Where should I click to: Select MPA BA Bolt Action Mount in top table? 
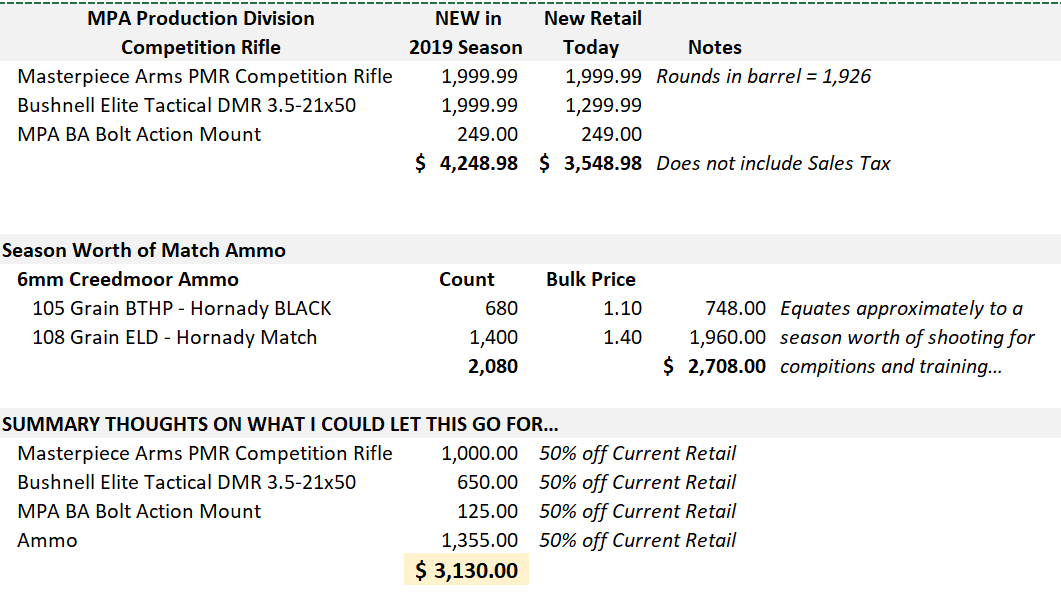pos(139,135)
